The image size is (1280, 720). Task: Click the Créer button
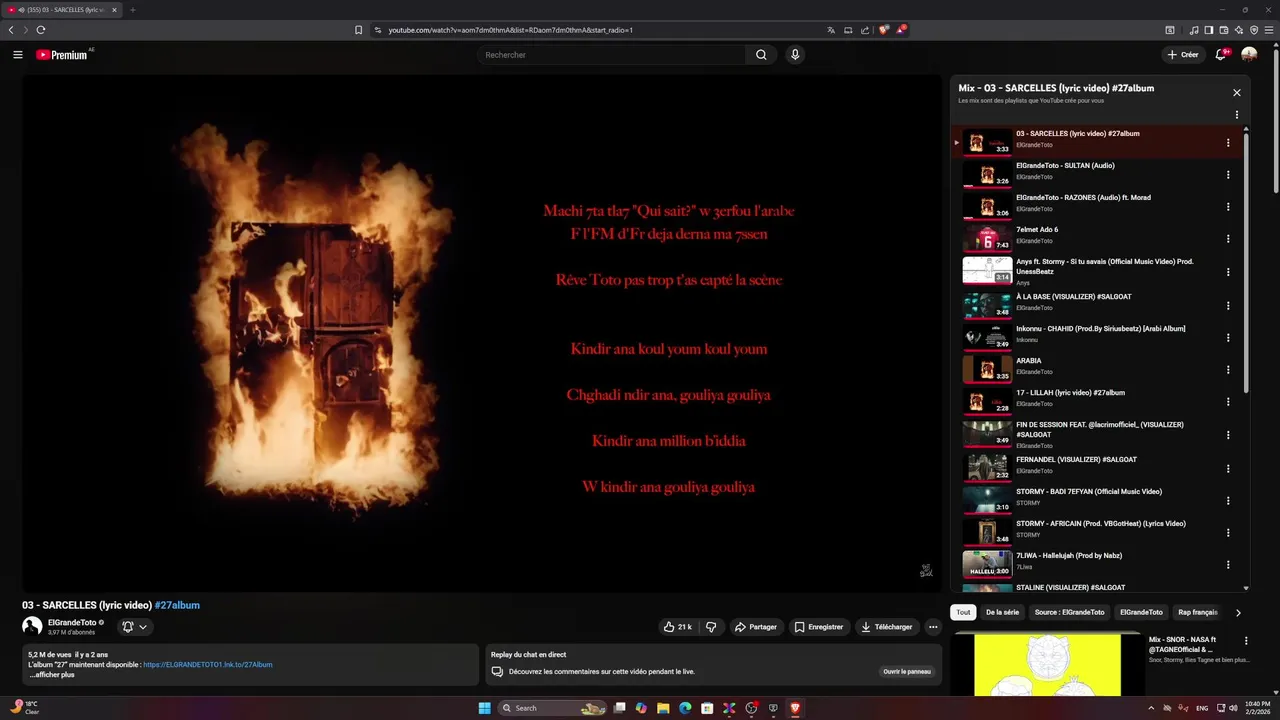(x=1183, y=55)
